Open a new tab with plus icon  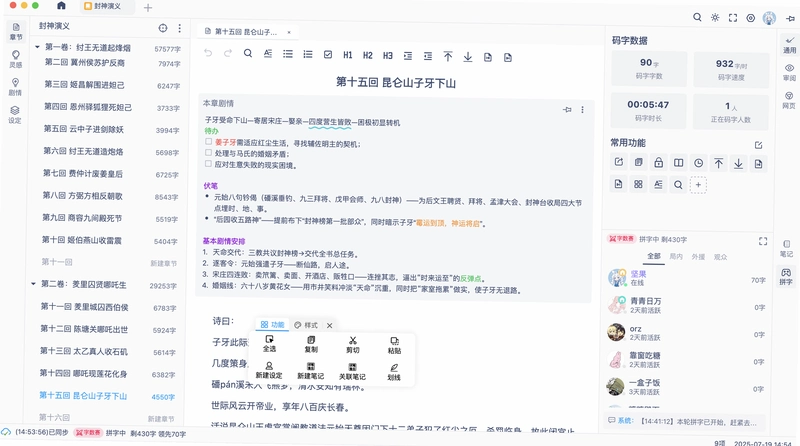(x=148, y=8)
